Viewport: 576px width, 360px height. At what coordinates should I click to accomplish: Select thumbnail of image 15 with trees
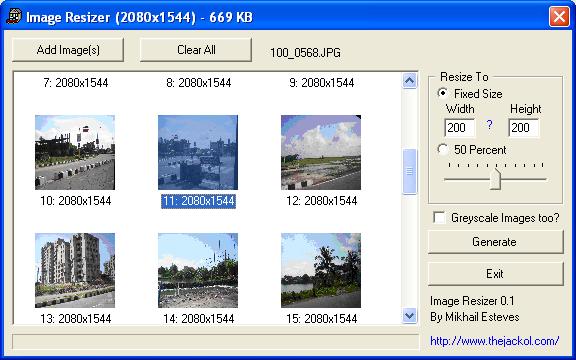(321, 270)
